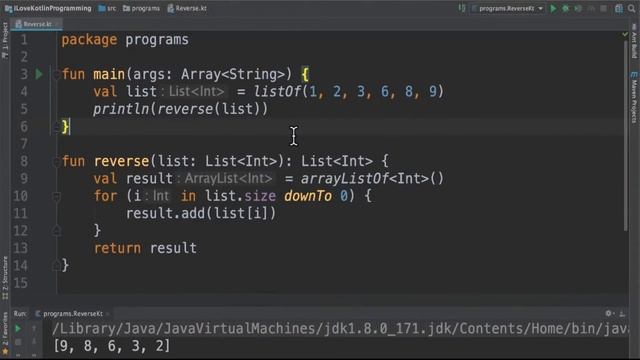Click the 'List<Int>' type hint on line 4
640x360 pixels.
click(x=196, y=91)
